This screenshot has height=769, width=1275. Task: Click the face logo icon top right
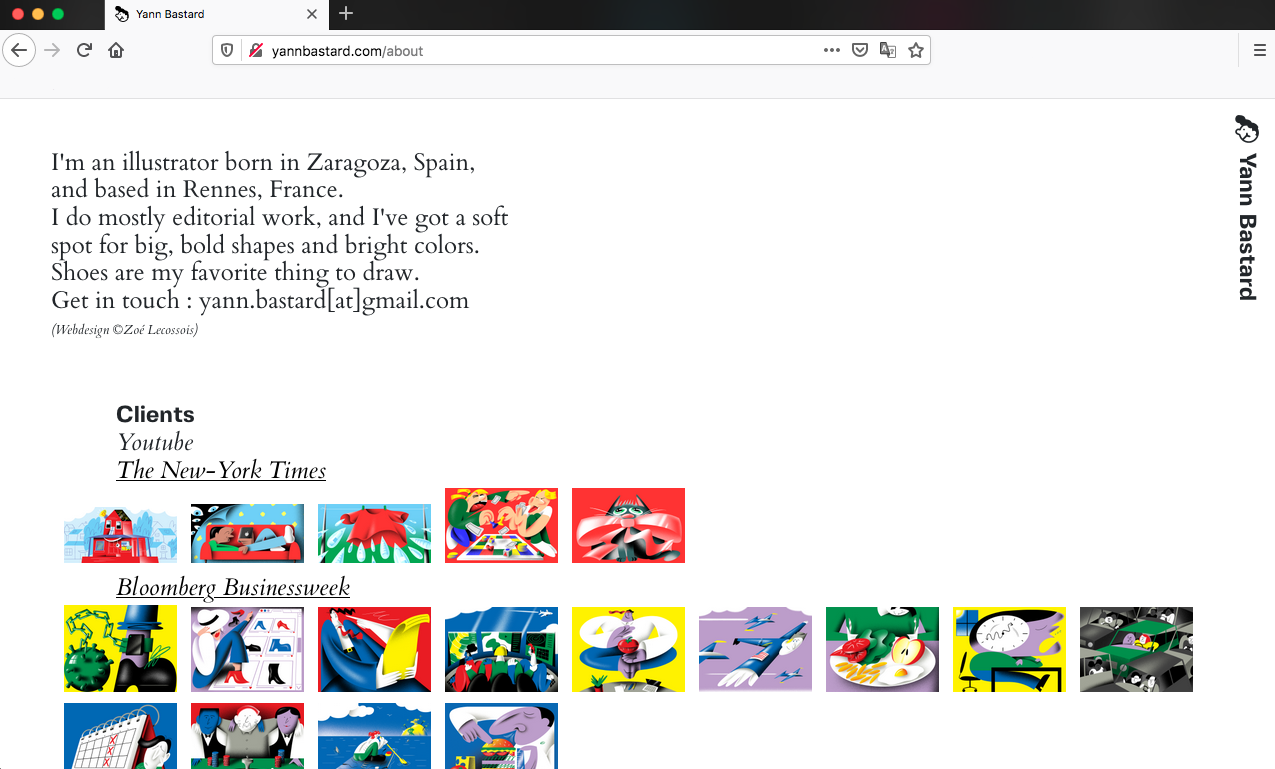pyautogui.click(x=1246, y=128)
